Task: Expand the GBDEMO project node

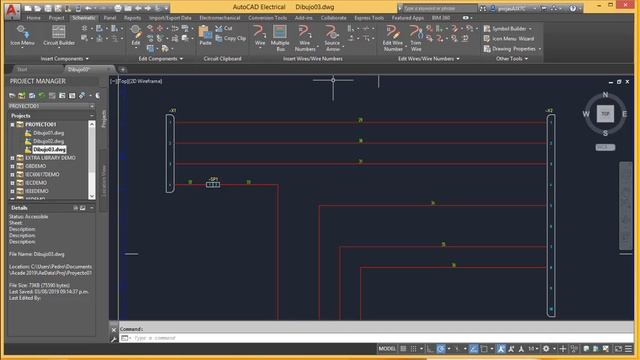Action: click(12, 166)
